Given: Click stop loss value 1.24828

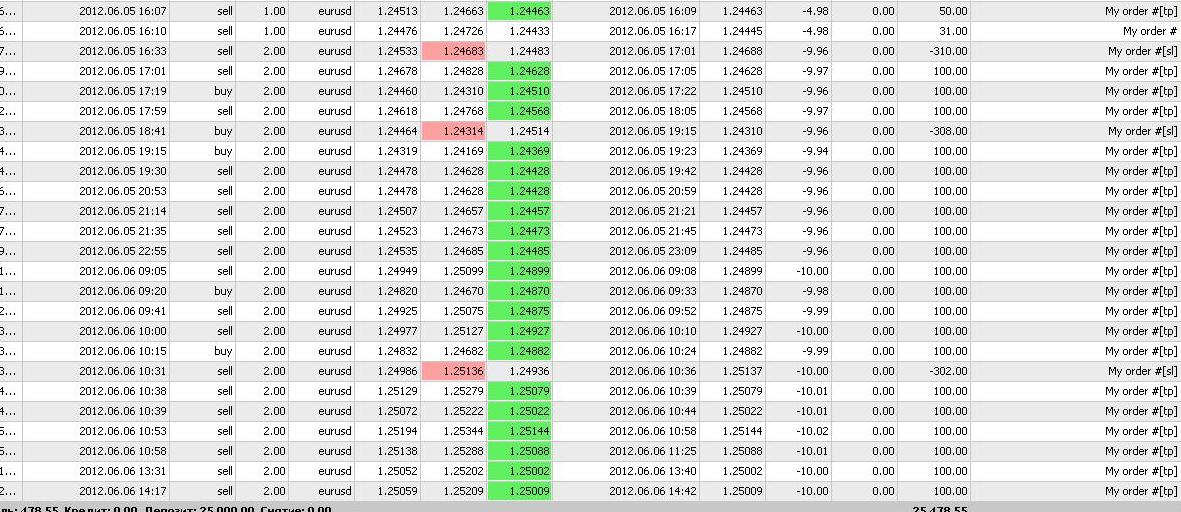Looking at the screenshot, I should (463, 72).
